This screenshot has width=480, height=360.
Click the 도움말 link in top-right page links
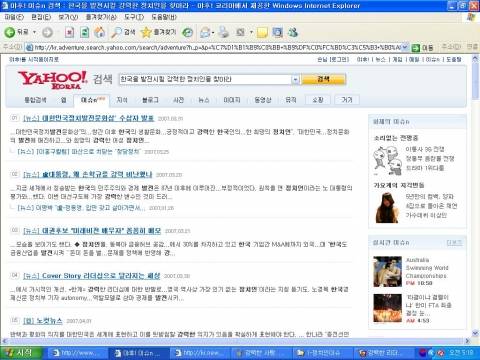454,60
